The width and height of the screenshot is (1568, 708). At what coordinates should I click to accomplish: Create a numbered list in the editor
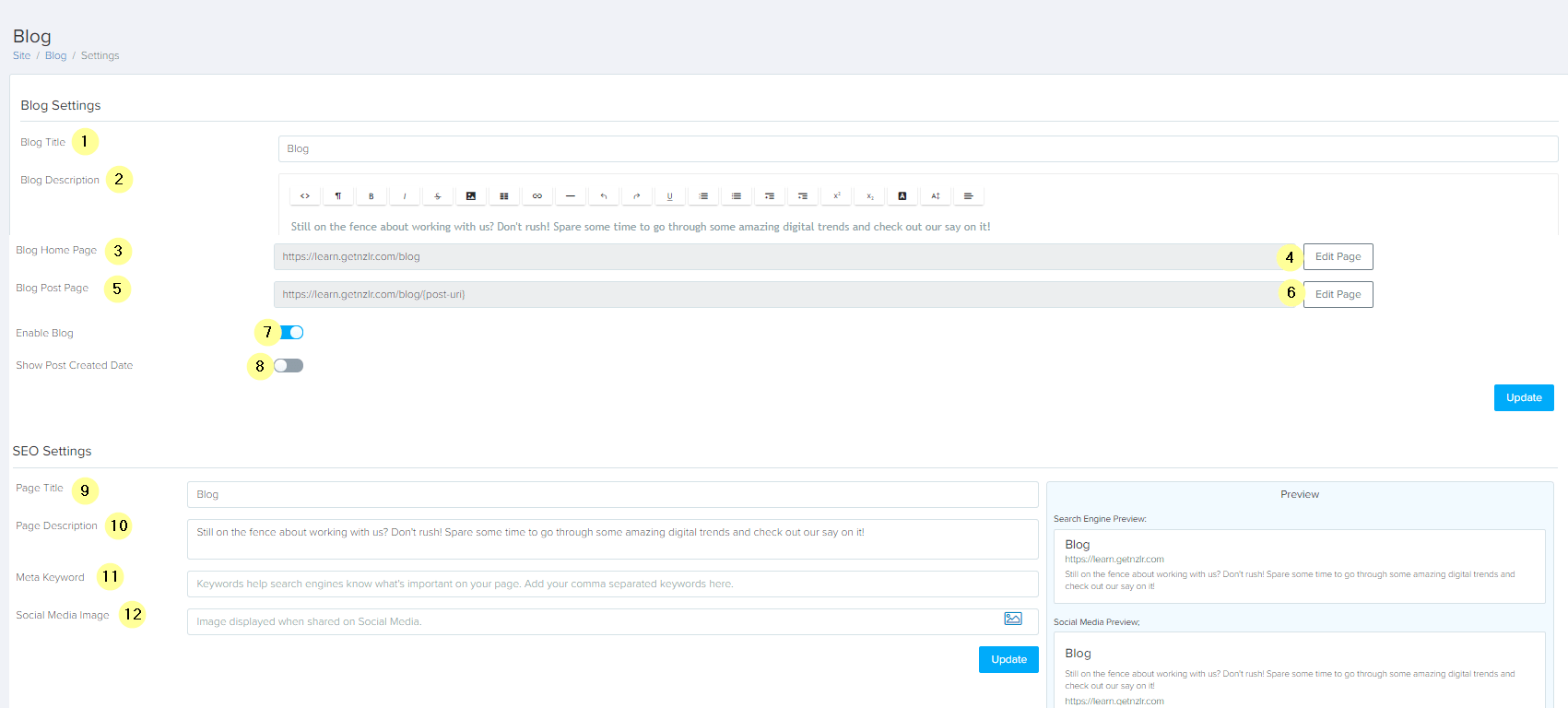click(703, 195)
